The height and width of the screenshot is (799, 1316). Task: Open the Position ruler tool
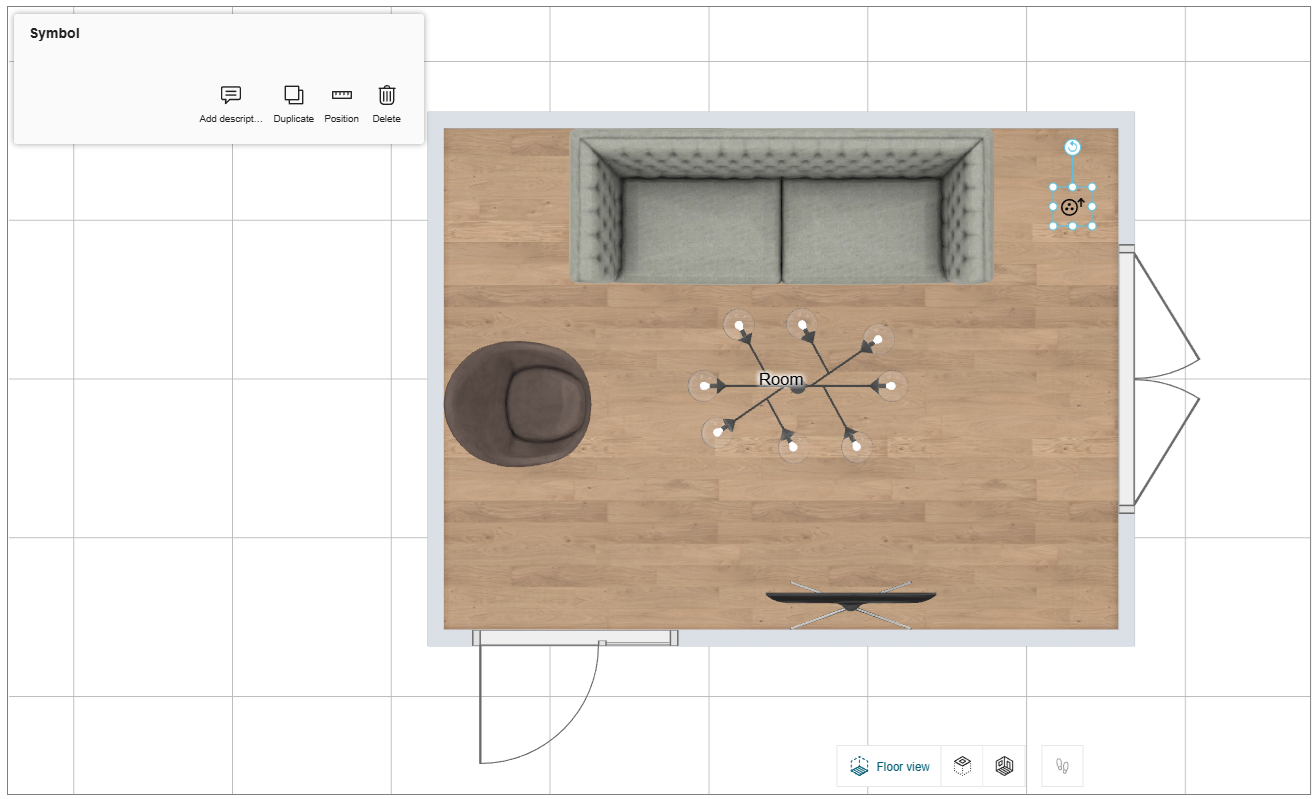pos(342,96)
